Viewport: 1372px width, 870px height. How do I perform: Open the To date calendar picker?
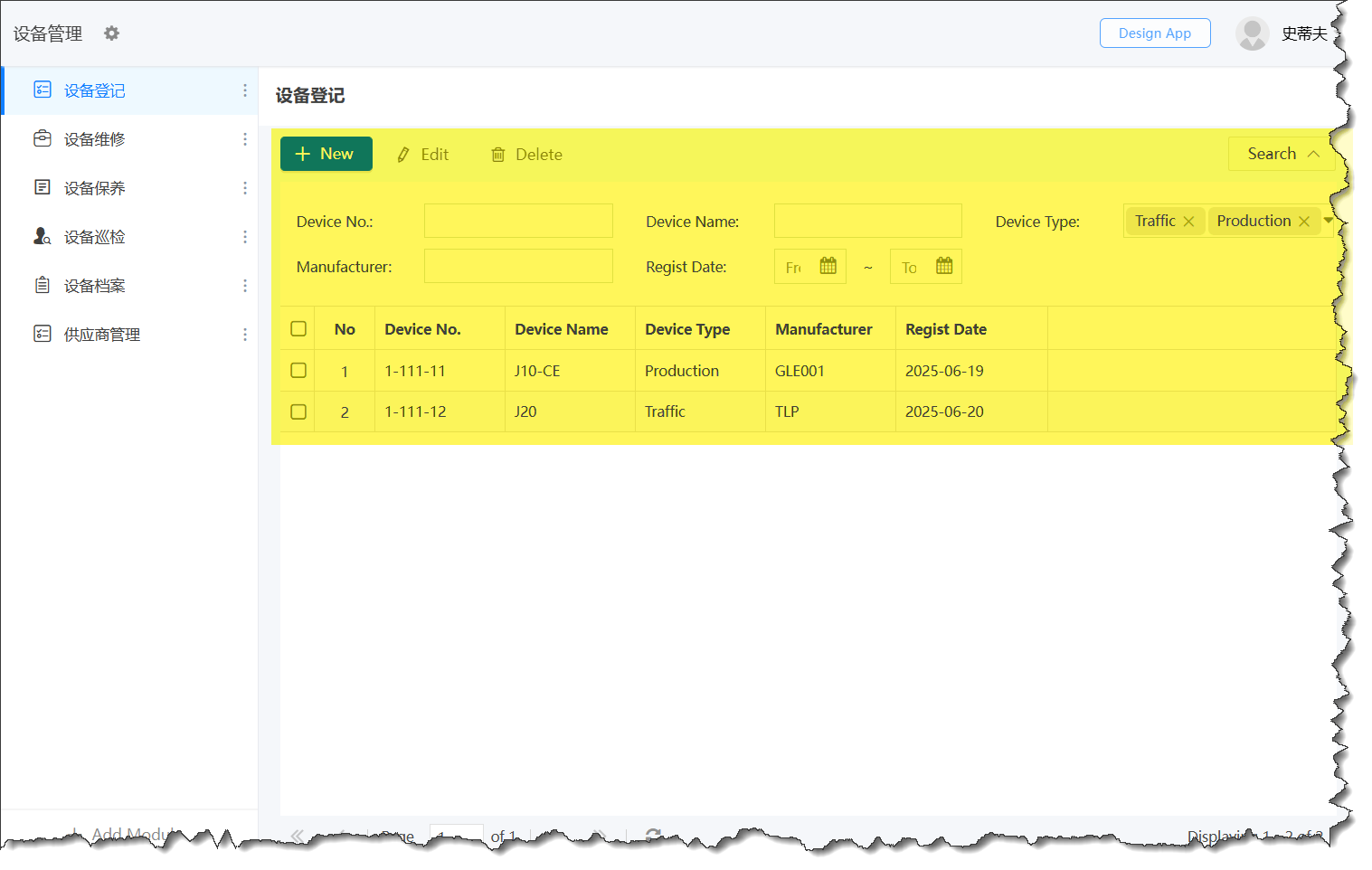coord(943,266)
